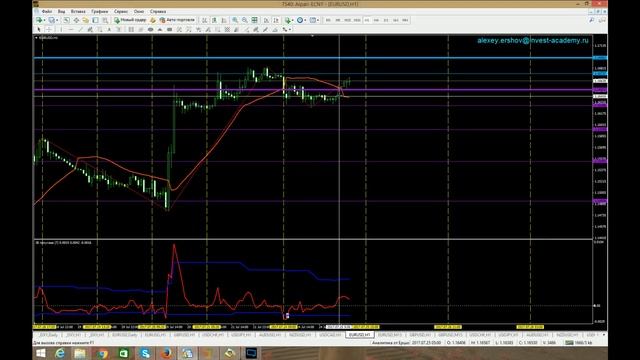Open the Сервис menu
This screenshot has width=640, height=360.
121,11
